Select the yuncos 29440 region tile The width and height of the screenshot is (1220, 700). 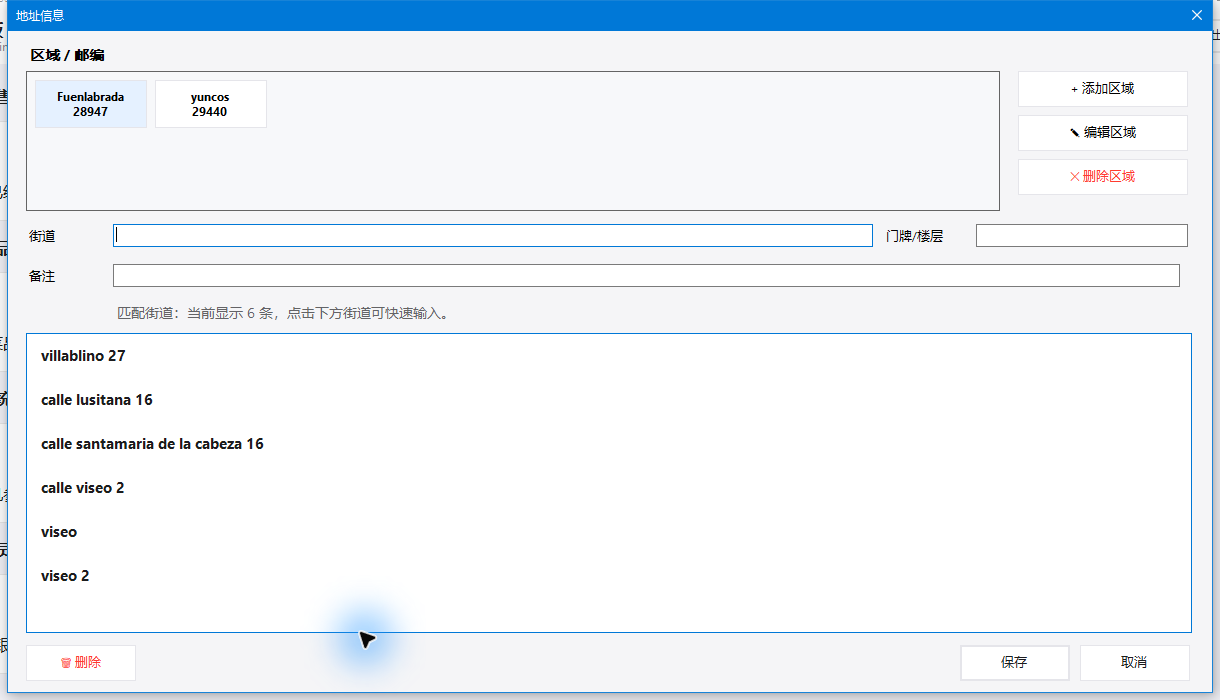tap(211, 104)
